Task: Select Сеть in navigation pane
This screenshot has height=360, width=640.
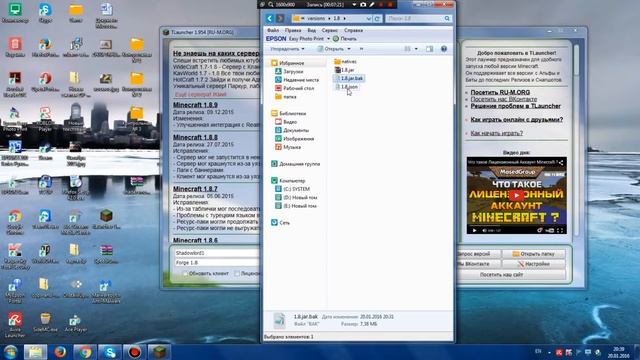Action: tap(280, 223)
